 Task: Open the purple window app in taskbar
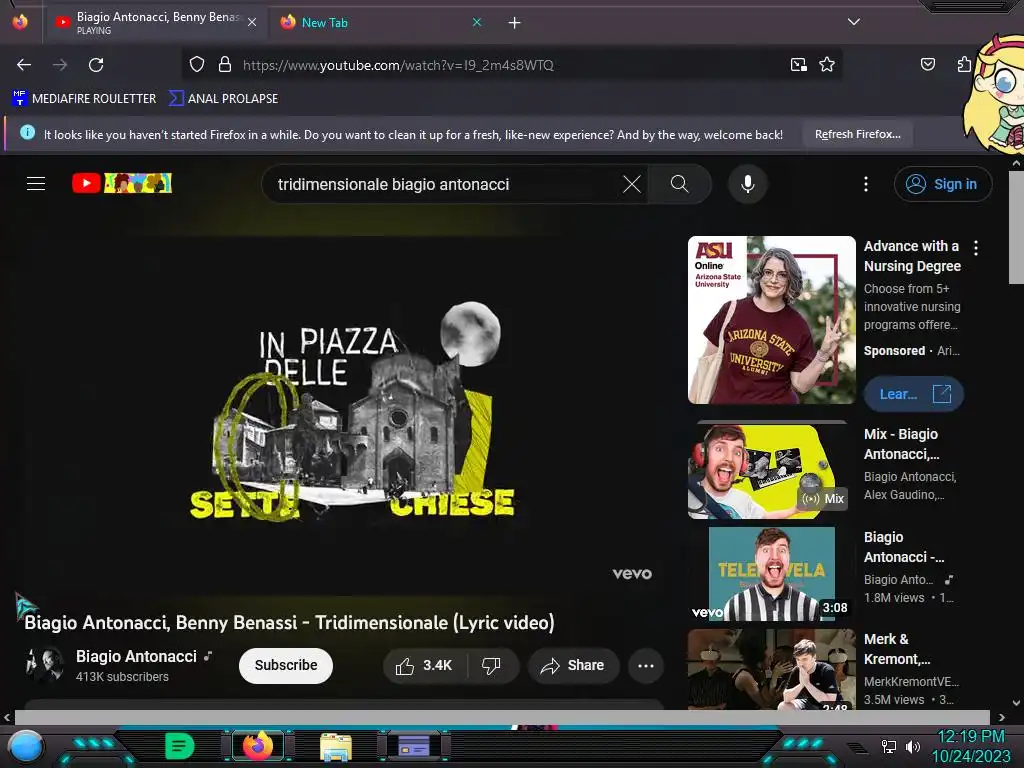pyautogui.click(x=414, y=746)
